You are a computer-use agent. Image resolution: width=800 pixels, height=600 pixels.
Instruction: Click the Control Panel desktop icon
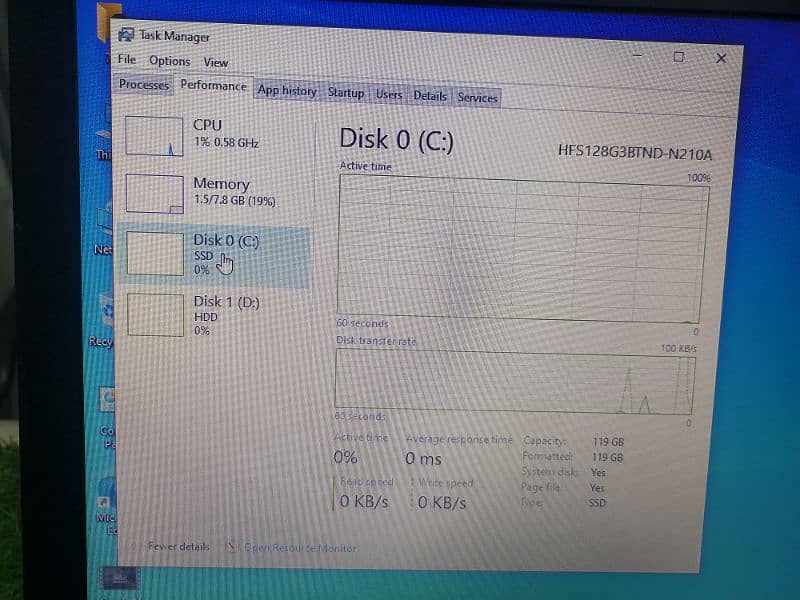click(x=108, y=418)
